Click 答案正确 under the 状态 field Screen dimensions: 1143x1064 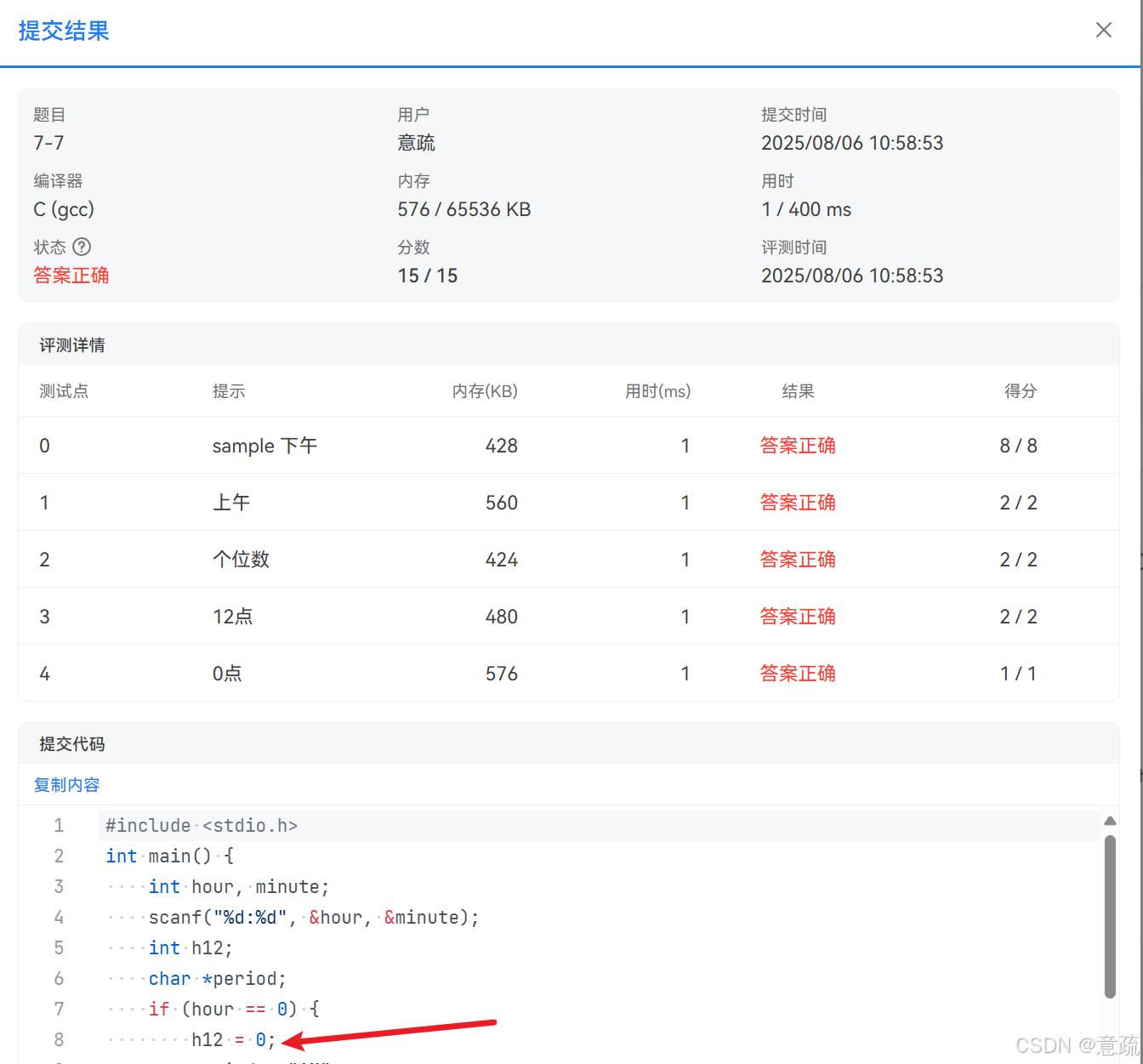pyautogui.click(x=71, y=275)
